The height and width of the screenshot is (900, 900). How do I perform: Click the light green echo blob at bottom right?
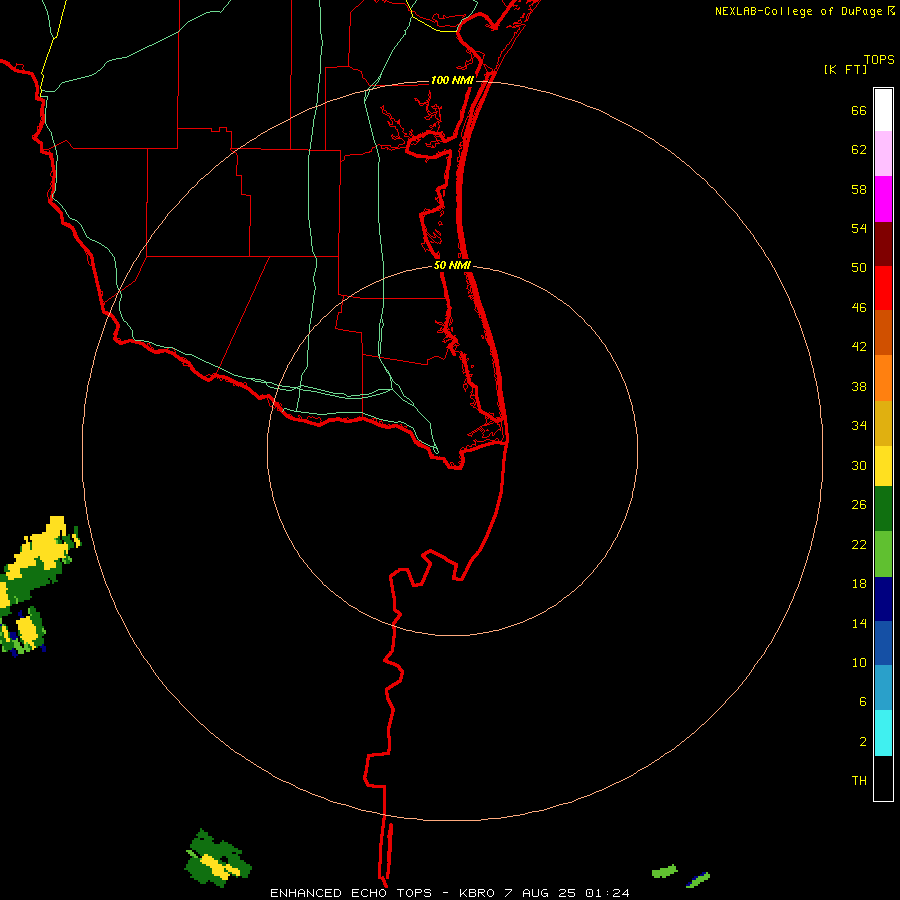(665, 872)
